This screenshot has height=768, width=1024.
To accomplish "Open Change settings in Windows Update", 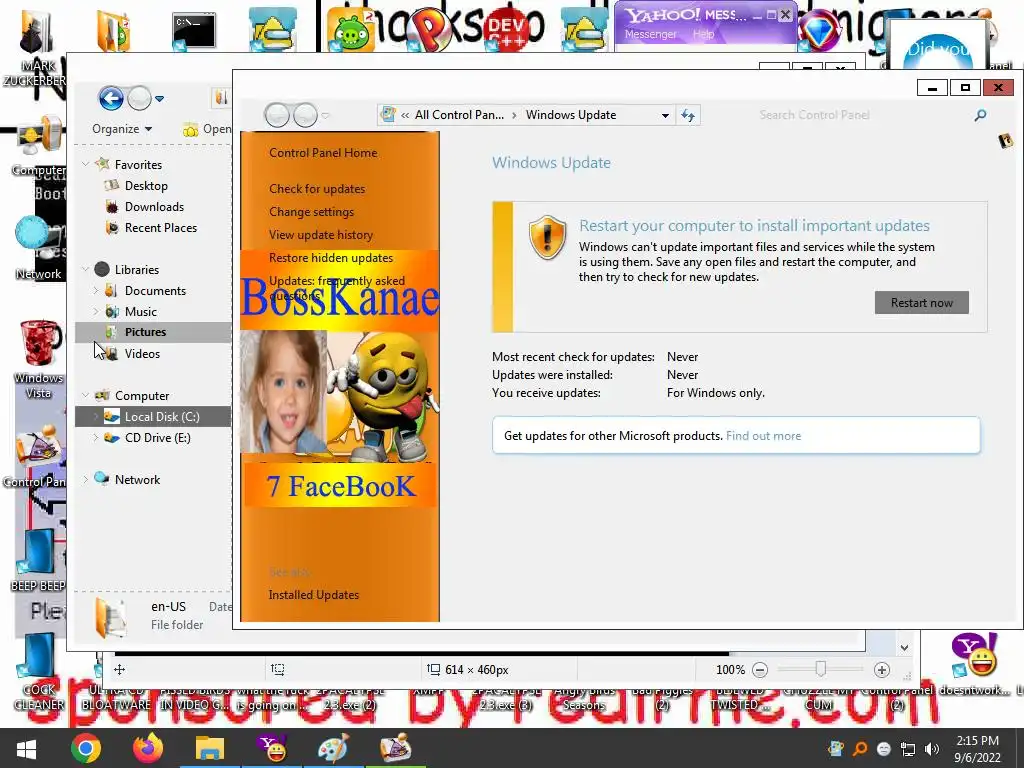I will 312,212.
